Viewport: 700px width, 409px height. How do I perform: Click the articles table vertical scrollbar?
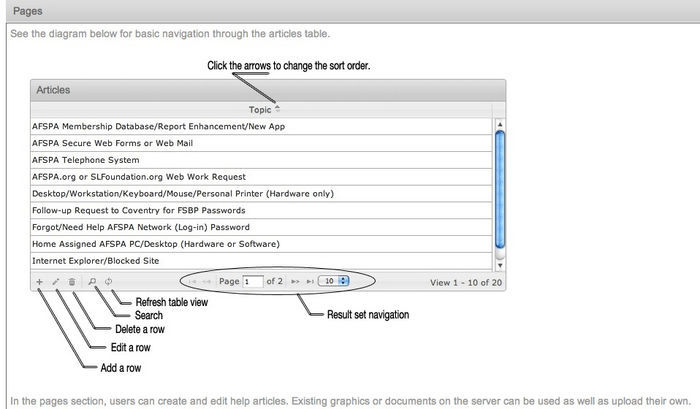[500, 190]
